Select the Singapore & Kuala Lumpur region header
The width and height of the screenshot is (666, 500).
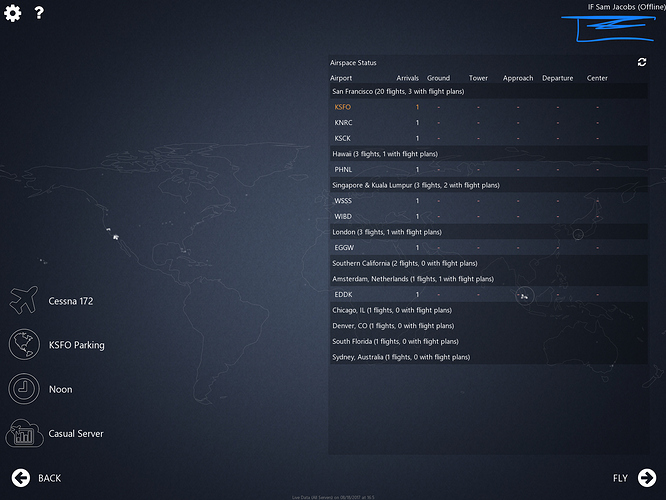[x=489, y=185]
